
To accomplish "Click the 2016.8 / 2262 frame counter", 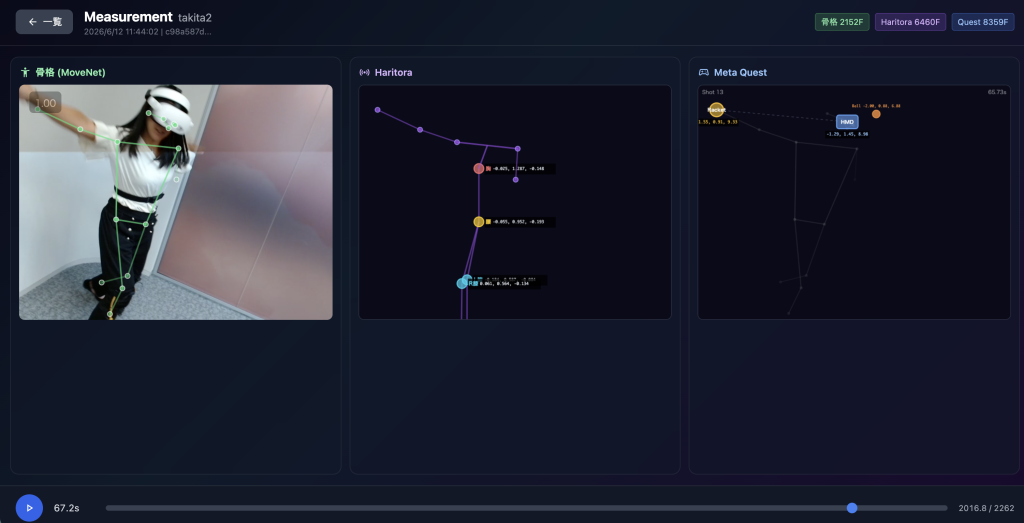I will tap(986, 508).
